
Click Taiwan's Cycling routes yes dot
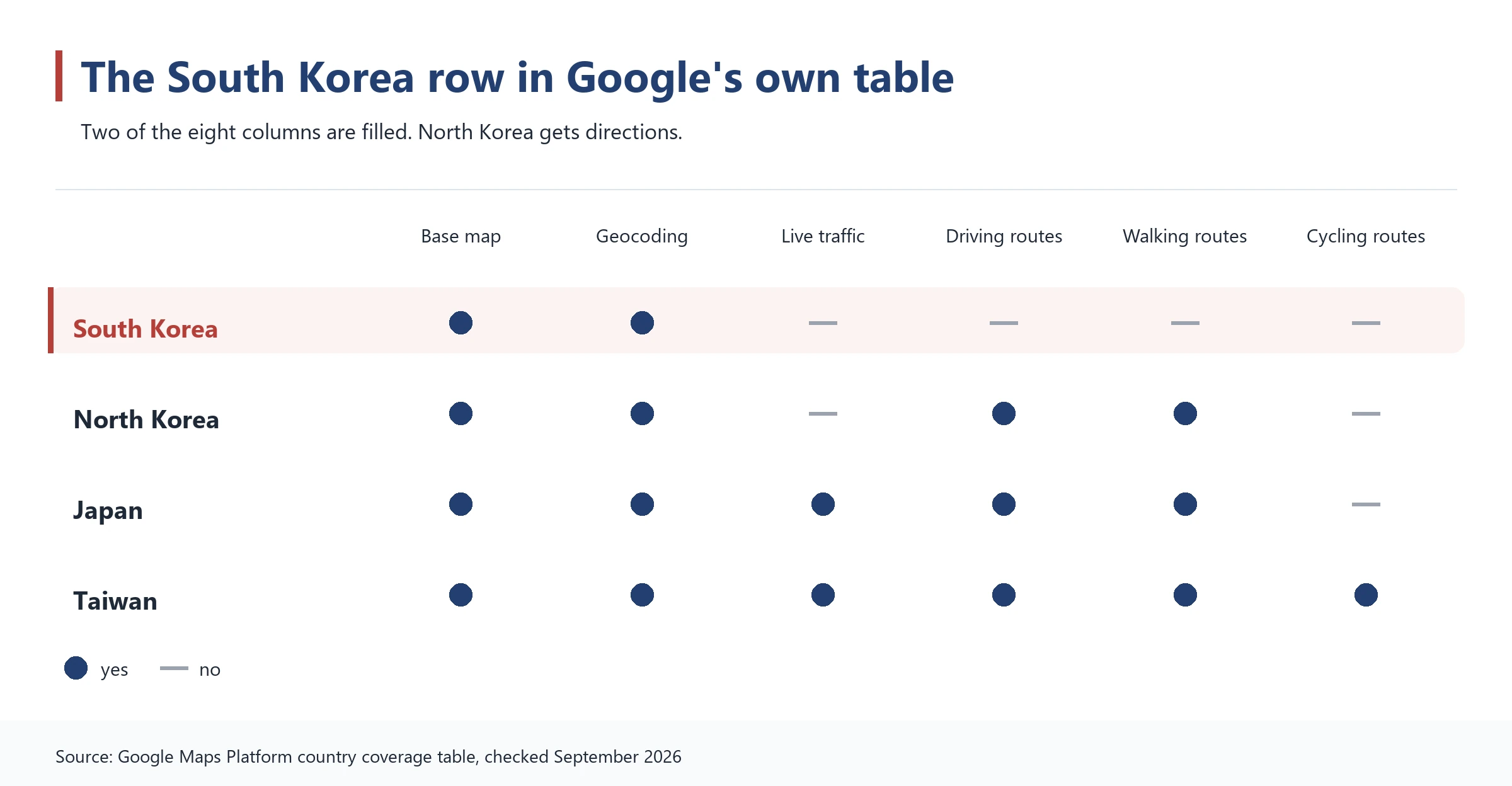click(1366, 595)
